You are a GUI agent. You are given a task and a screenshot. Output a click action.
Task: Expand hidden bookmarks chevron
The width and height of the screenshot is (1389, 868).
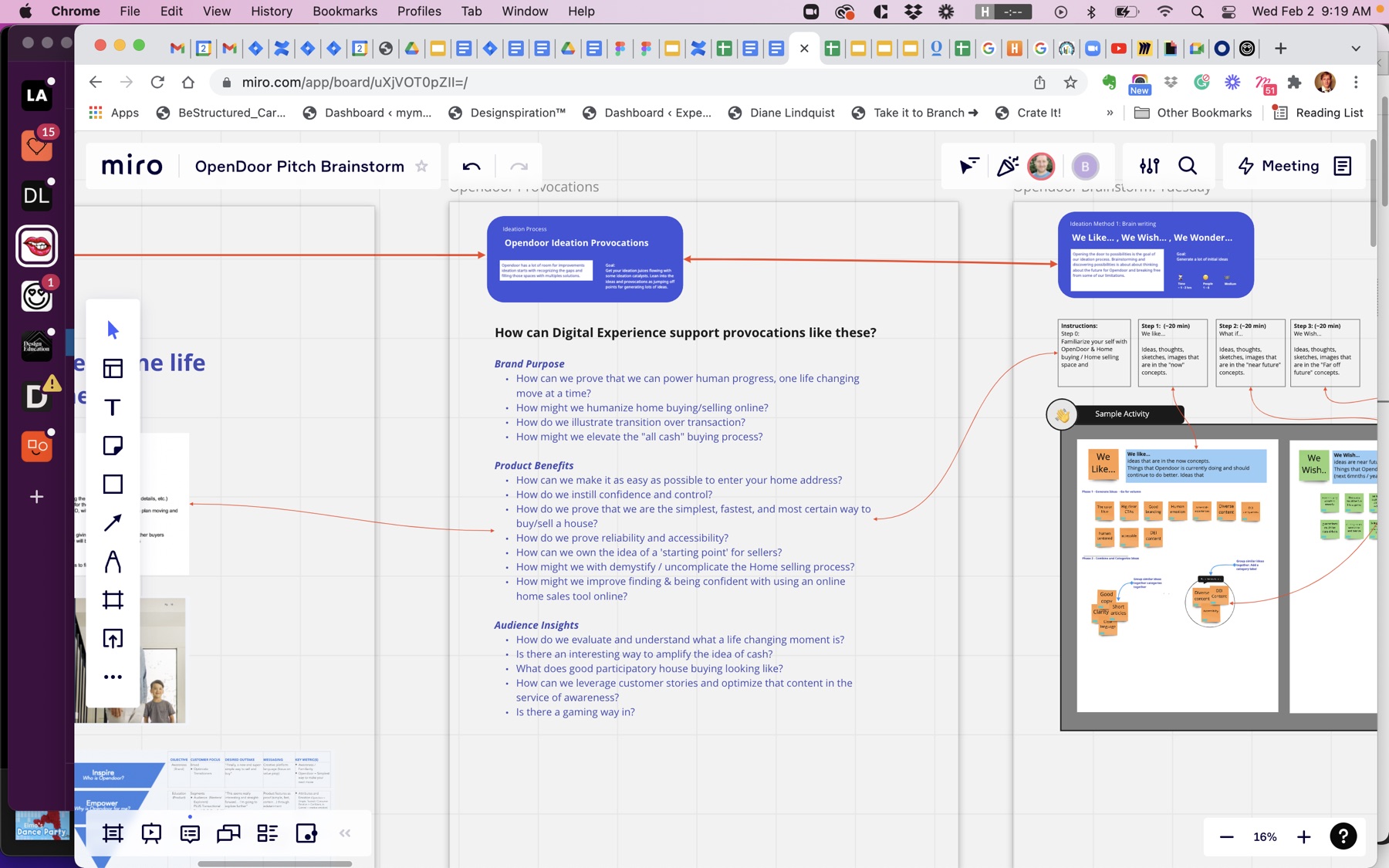pyautogui.click(x=1110, y=113)
